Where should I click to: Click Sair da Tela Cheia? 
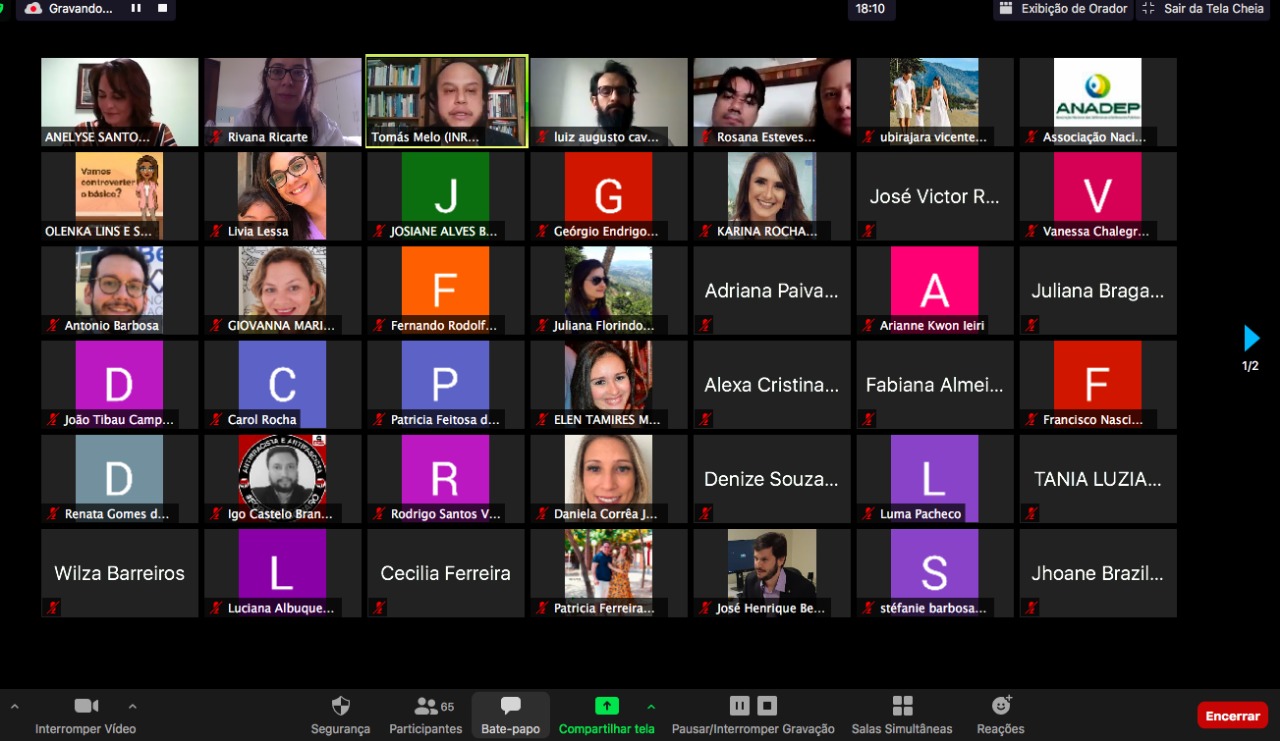click(x=1204, y=9)
